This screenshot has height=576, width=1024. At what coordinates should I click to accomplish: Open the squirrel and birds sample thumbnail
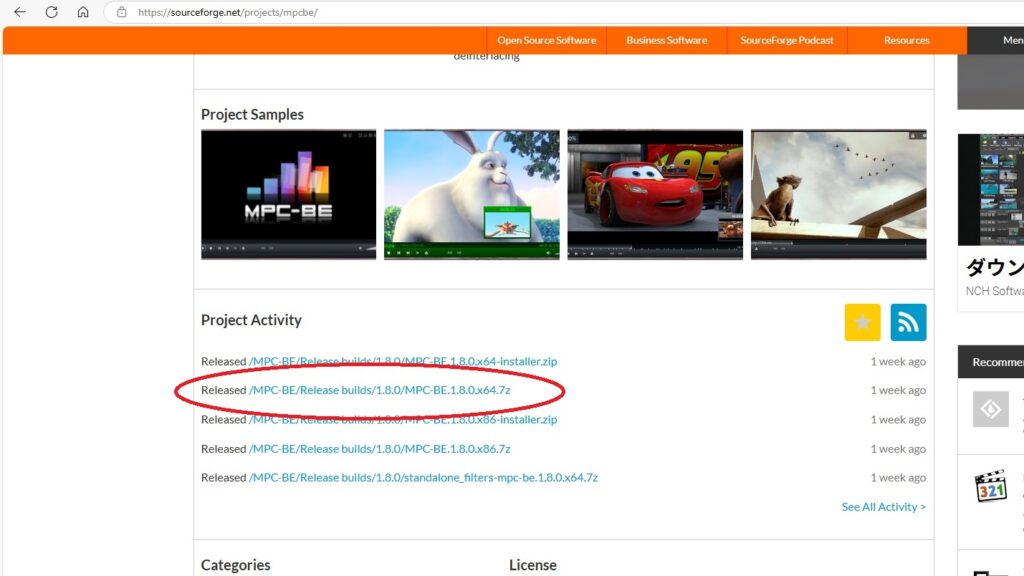[x=839, y=195]
